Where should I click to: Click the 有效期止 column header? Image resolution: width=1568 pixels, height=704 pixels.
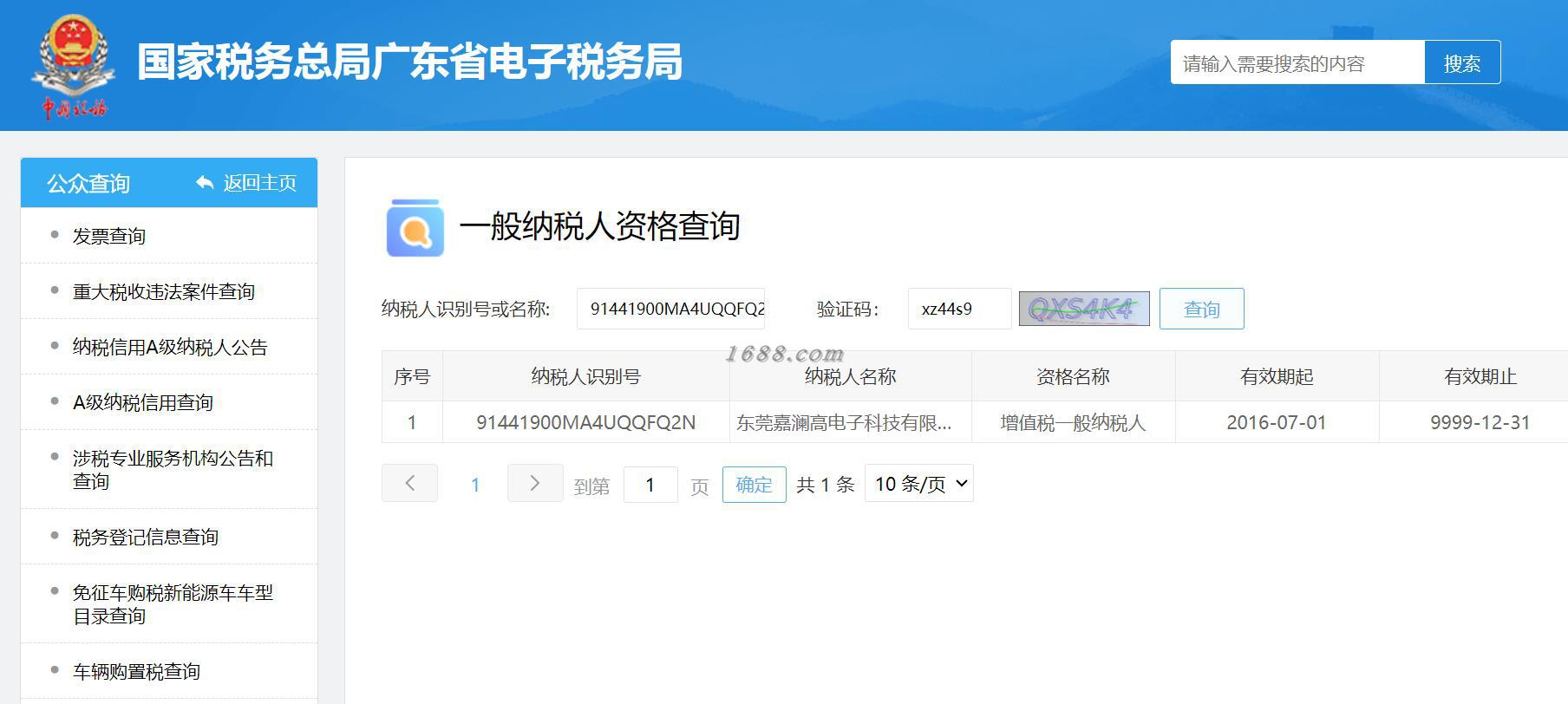pyautogui.click(x=1481, y=376)
